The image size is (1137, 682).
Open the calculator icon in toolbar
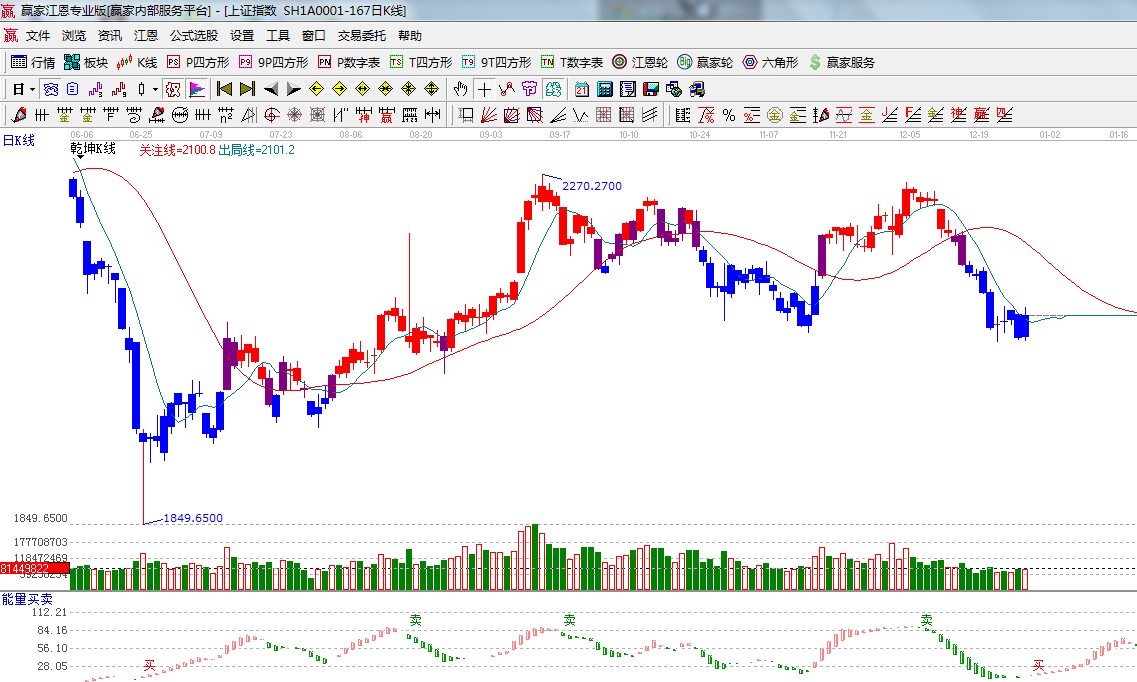tap(604, 89)
